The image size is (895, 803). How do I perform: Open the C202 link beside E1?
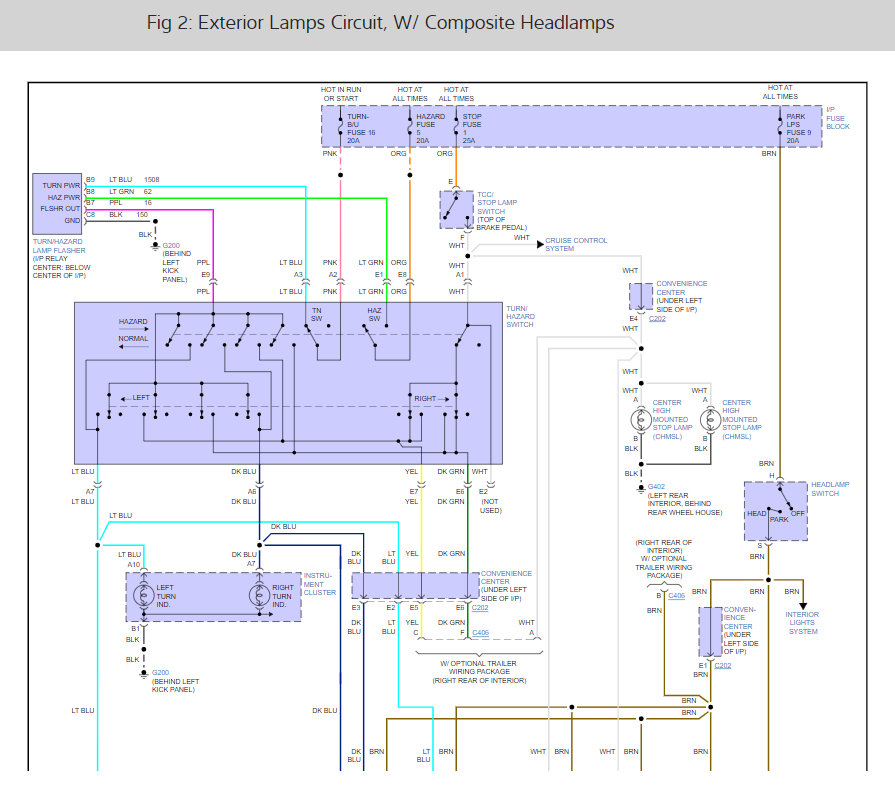pyautogui.click(x=723, y=665)
